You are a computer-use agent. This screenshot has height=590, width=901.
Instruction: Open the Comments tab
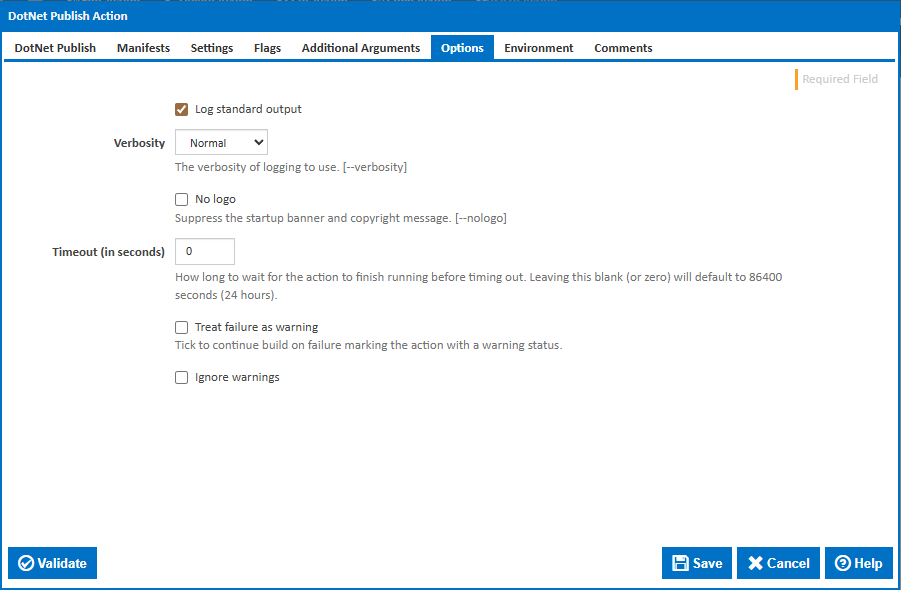click(x=622, y=47)
